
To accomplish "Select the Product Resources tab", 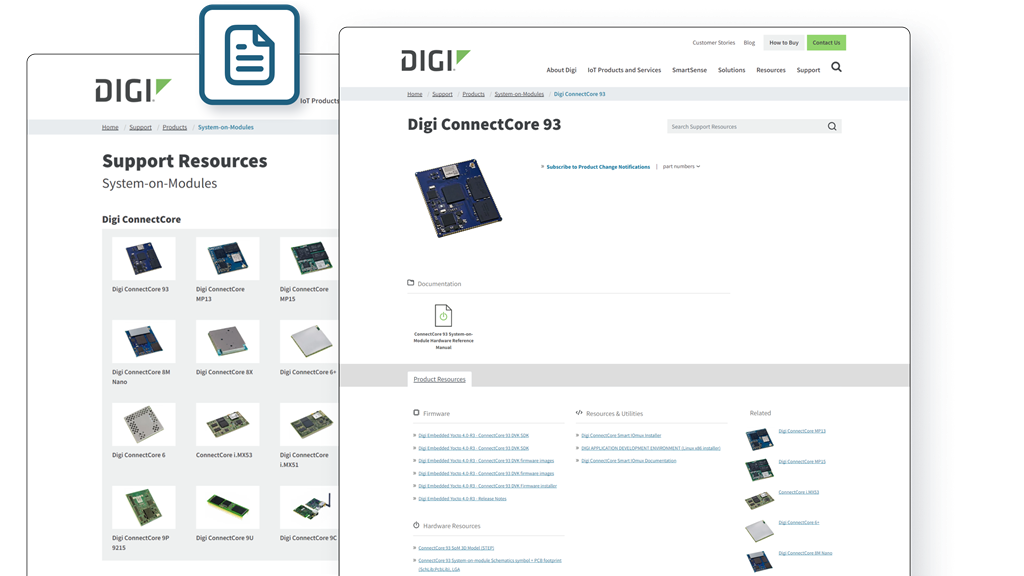I will click(x=440, y=379).
